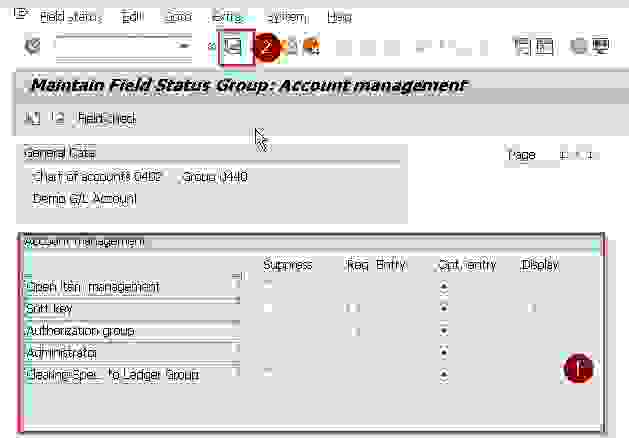Screen dimensions: 629x438
Task: Click the Help icon in standard toolbar
Action: [x=578, y=47]
